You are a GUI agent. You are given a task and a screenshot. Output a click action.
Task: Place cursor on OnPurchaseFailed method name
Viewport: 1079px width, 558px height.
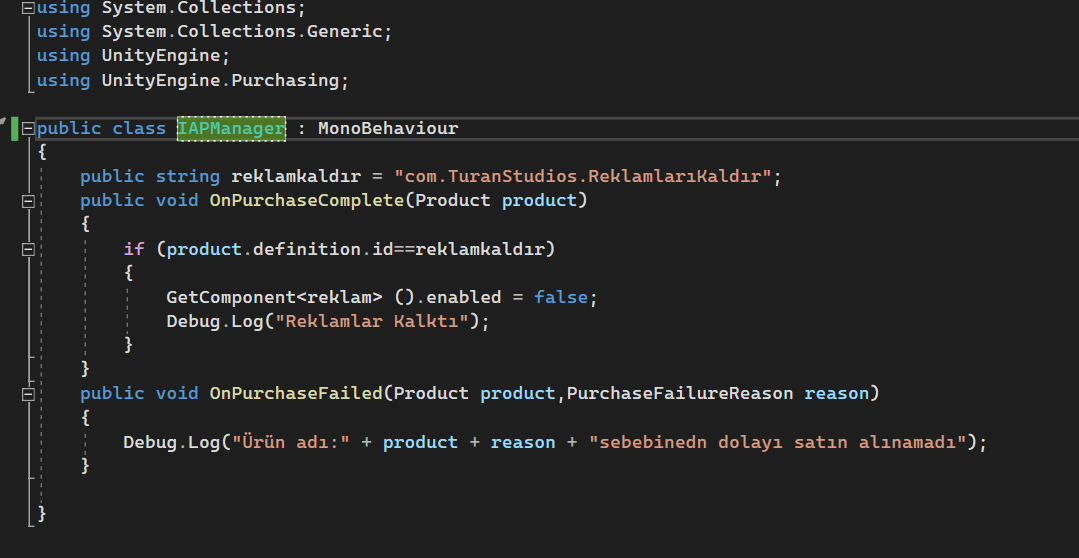pyautogui.click(x=295, y=394)
